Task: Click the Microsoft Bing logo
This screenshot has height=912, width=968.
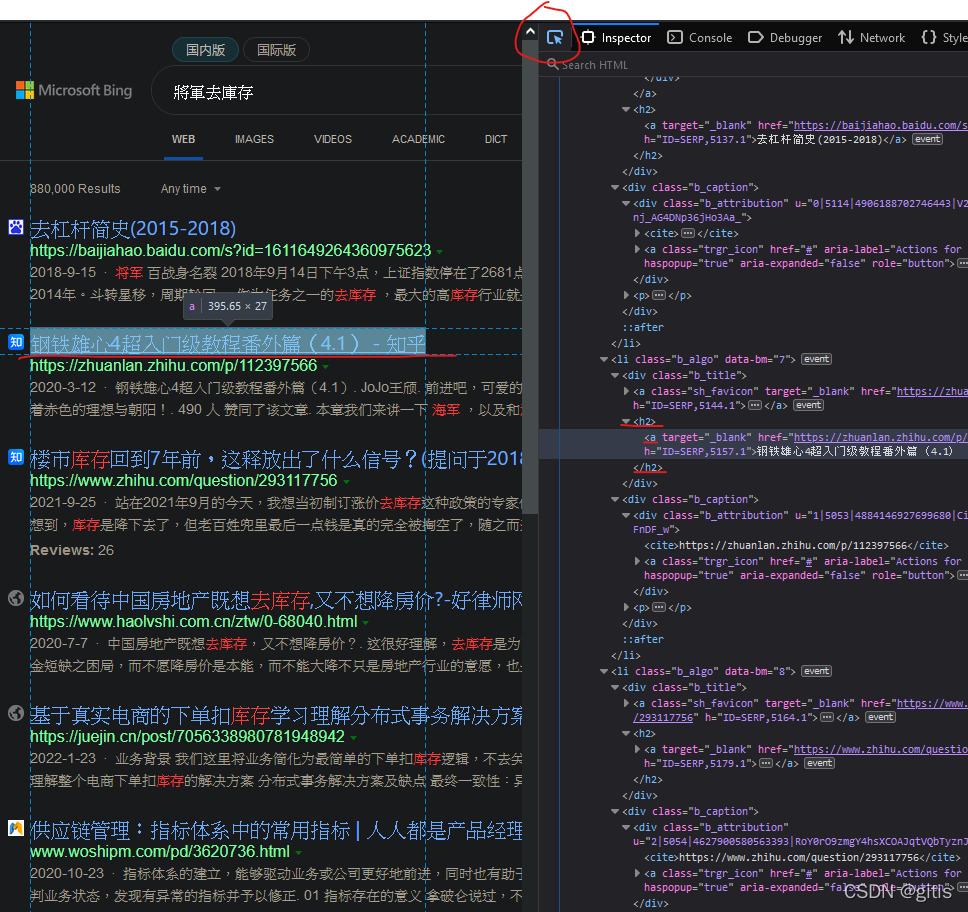Action: 74,90
